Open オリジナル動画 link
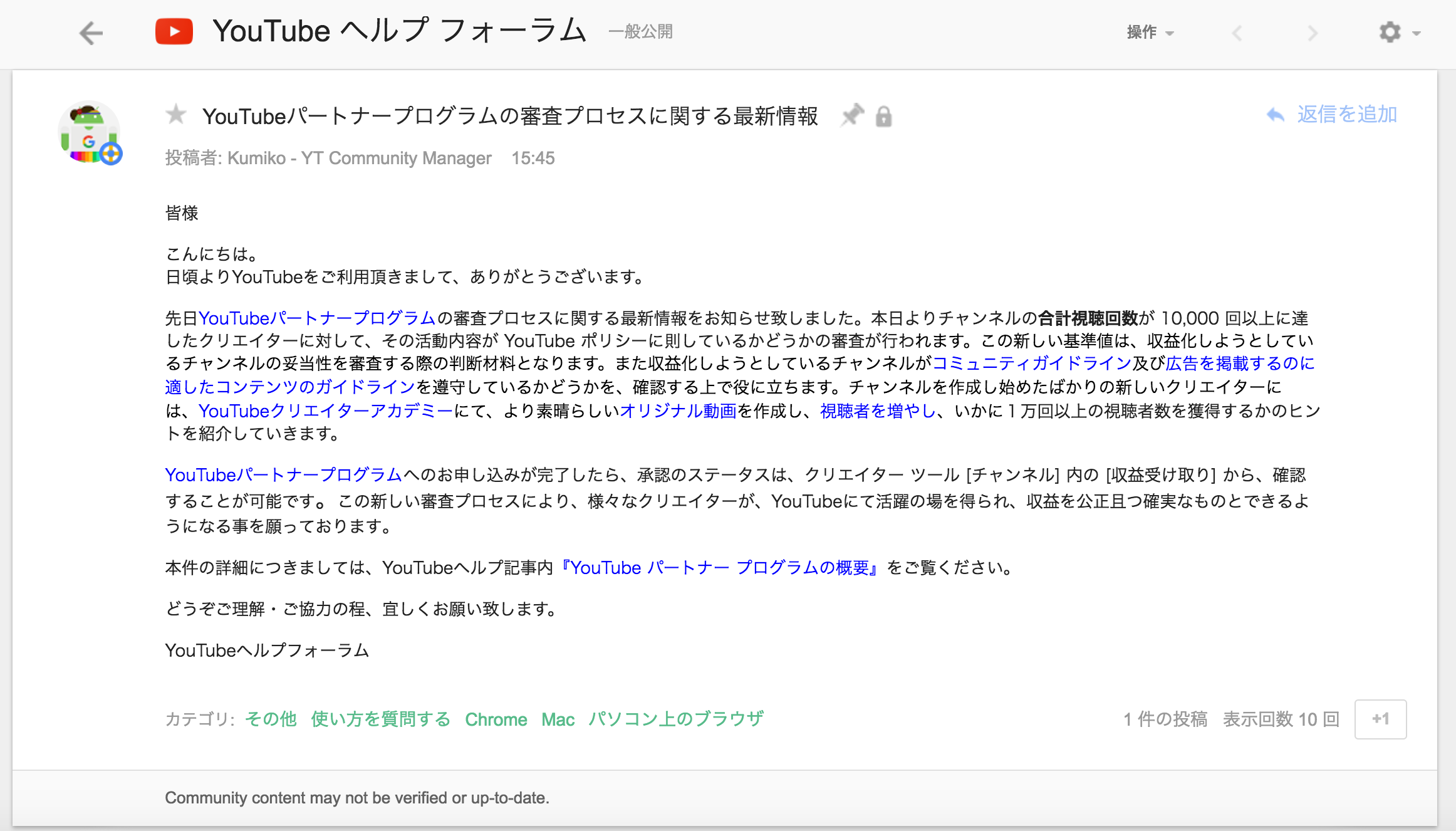 coord(678,411)
